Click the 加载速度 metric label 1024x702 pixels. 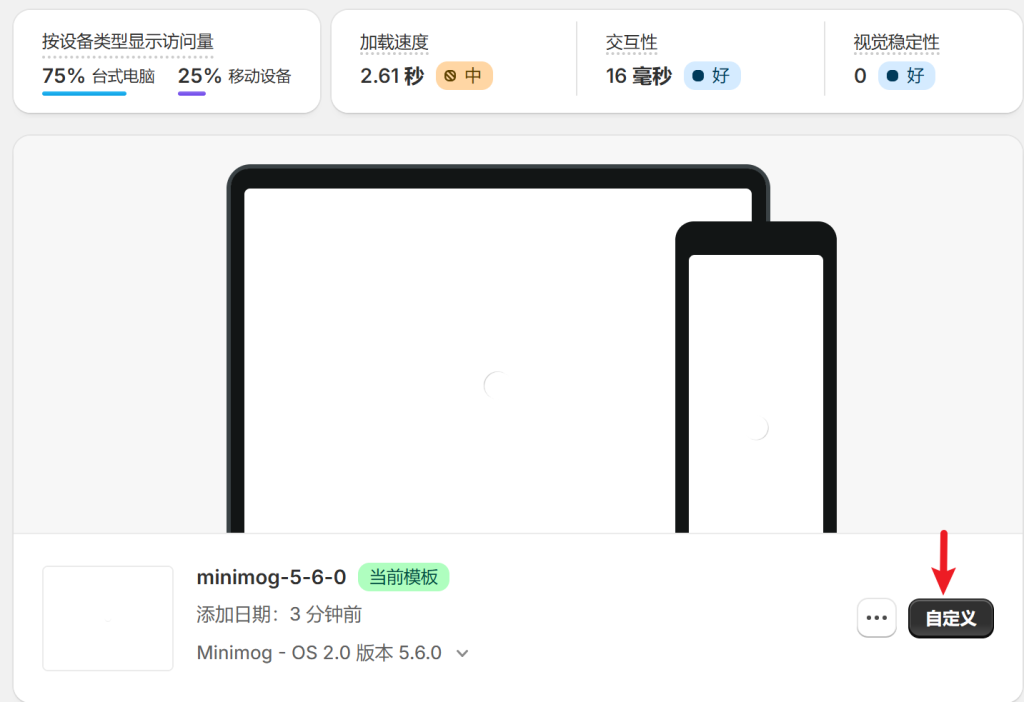[394, 43]
